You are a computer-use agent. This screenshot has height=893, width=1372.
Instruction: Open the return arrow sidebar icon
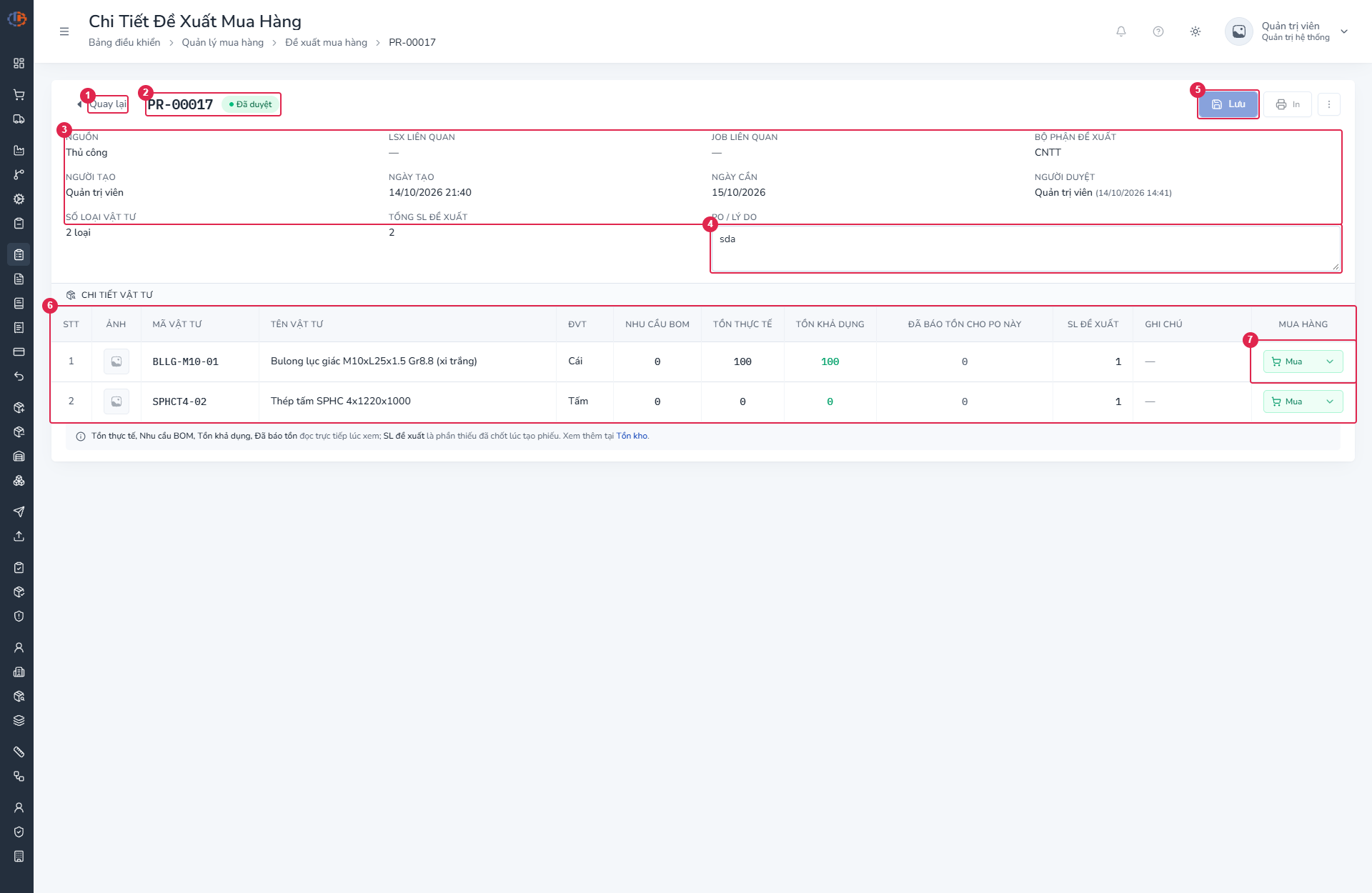pos(19,376)
